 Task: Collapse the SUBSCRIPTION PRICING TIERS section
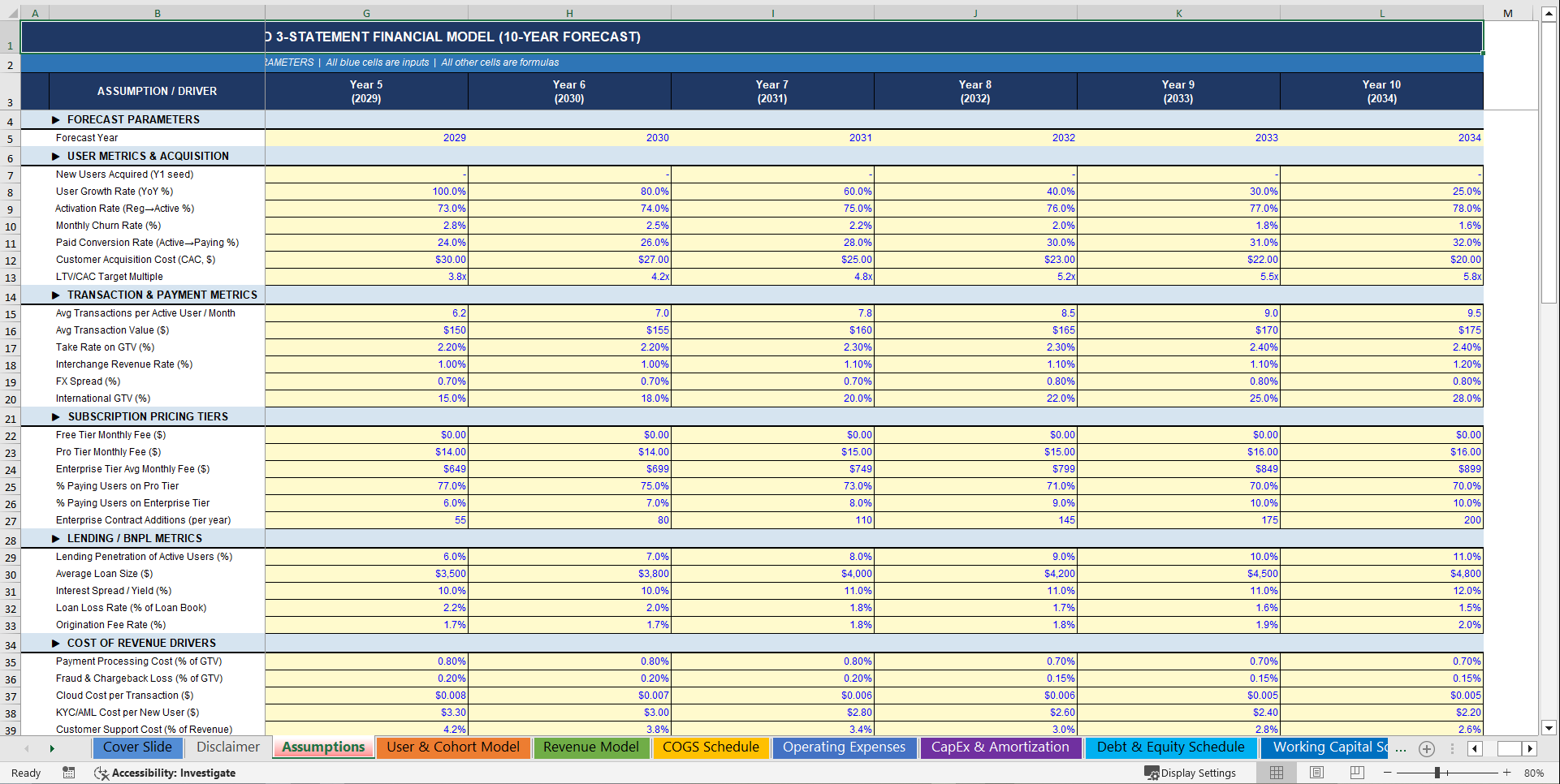coord(55,416)
